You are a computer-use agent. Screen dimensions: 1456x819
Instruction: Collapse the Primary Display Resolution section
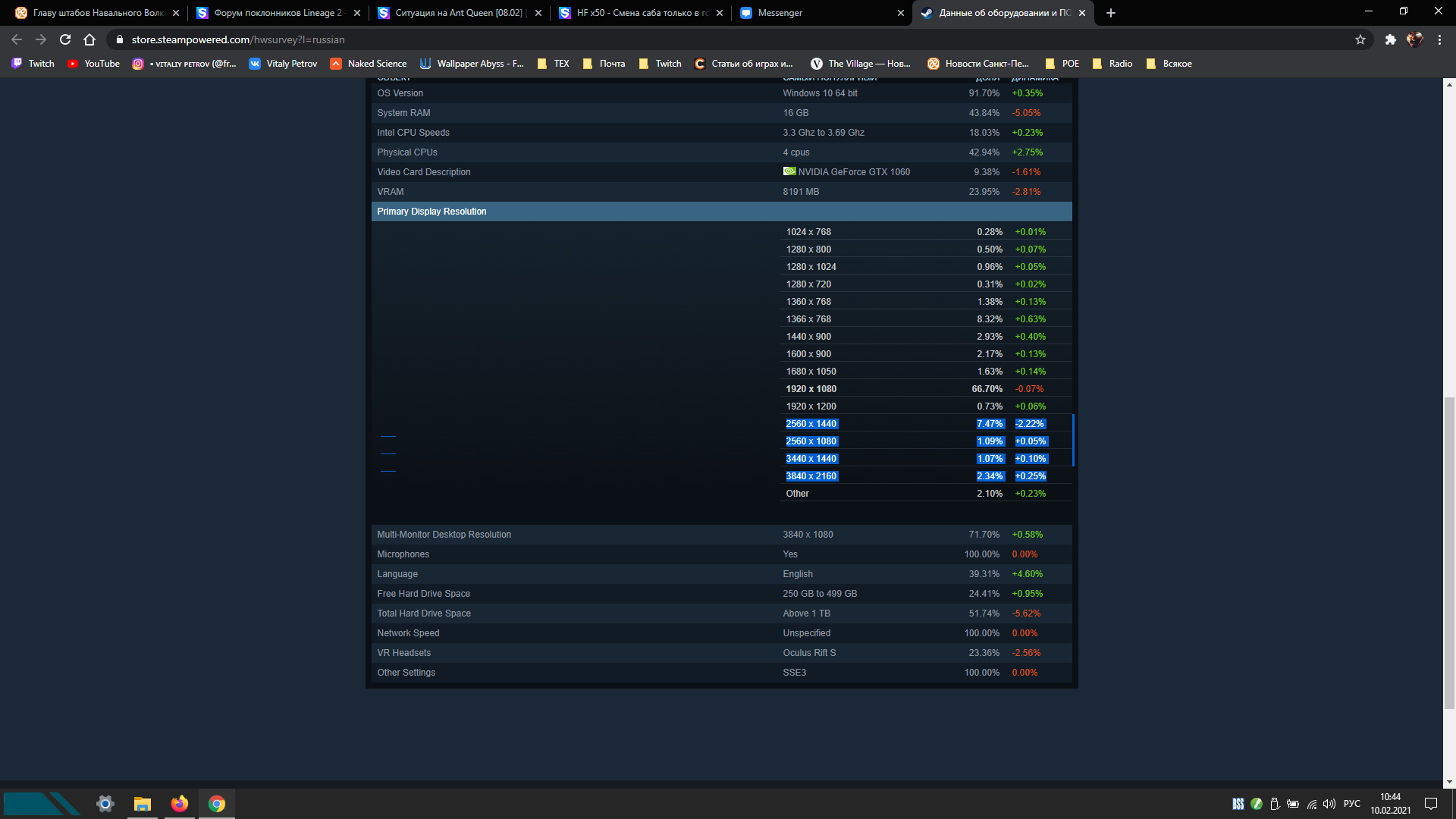(x=431, y=212)
